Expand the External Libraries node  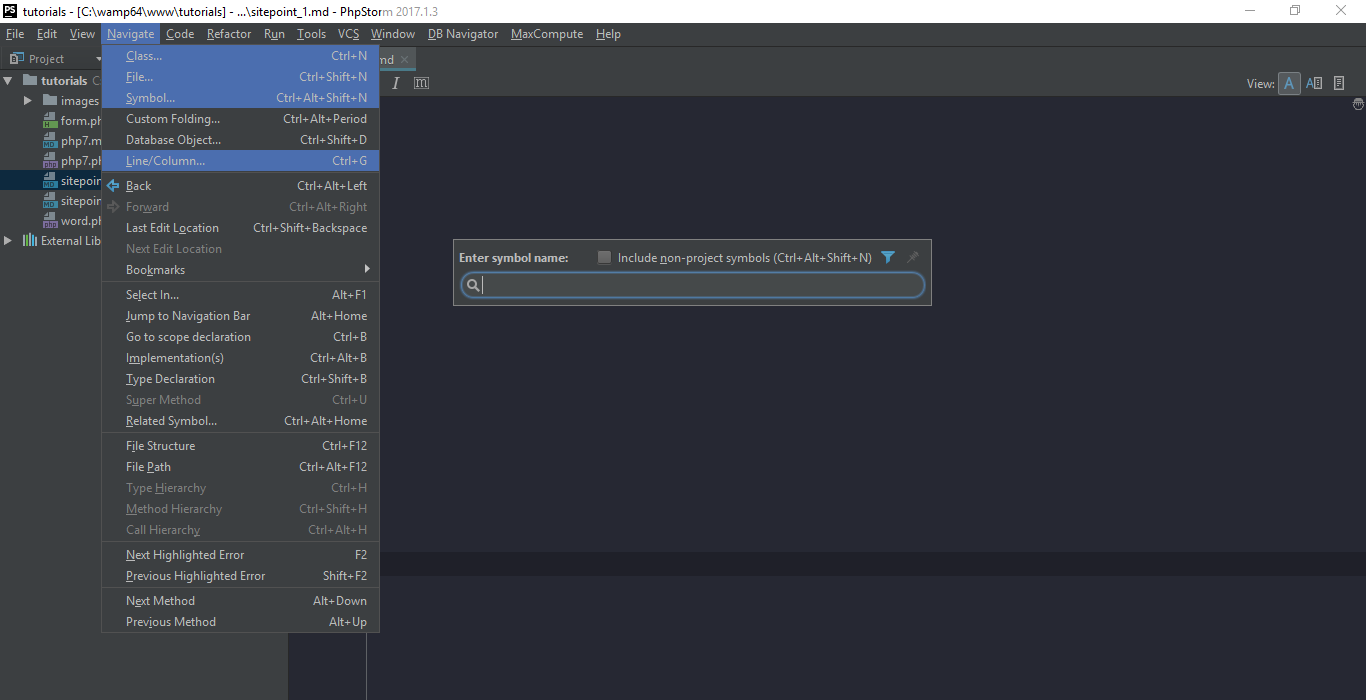click(x=9, y=241)
